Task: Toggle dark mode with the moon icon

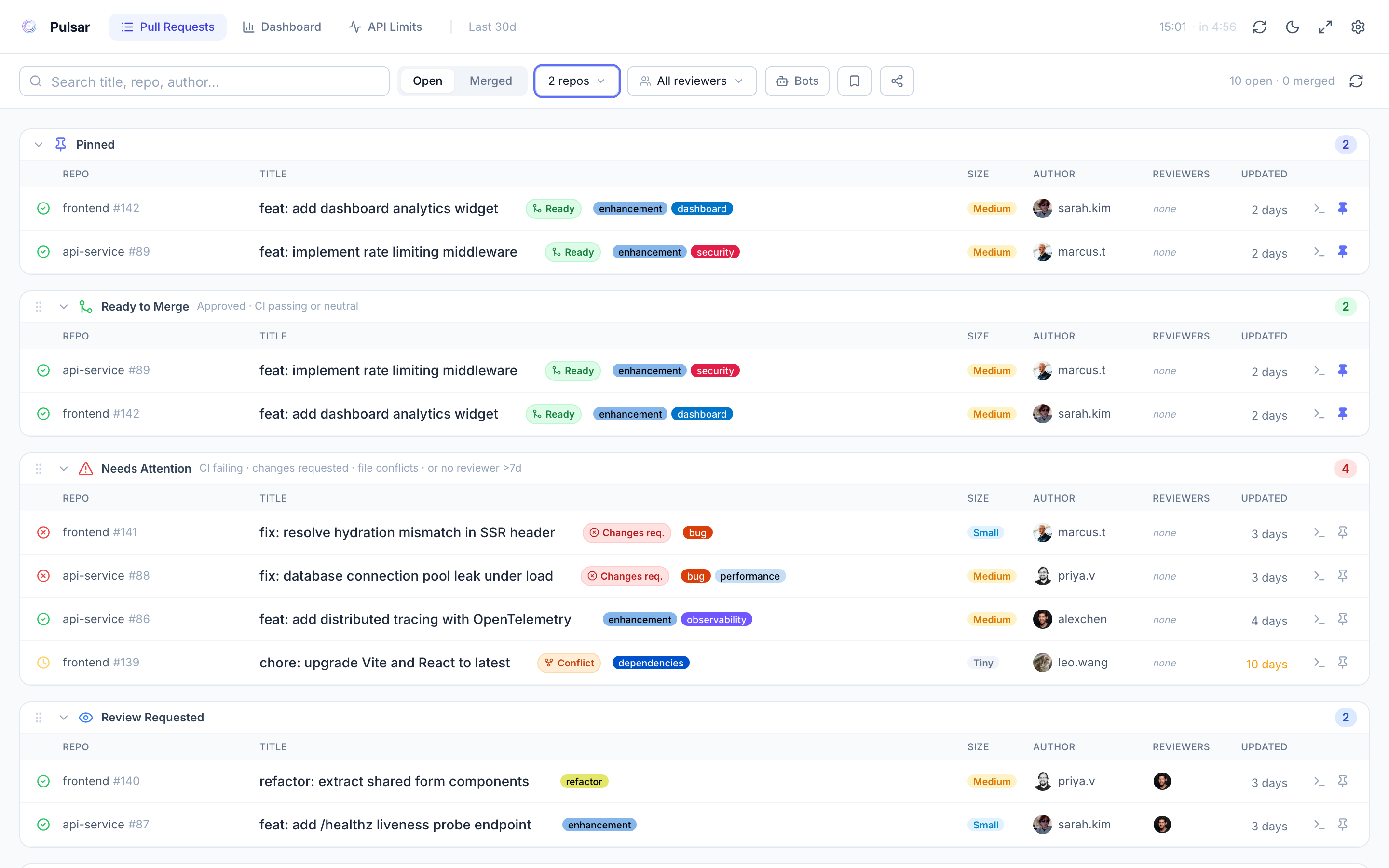Action: point(1293,27)
